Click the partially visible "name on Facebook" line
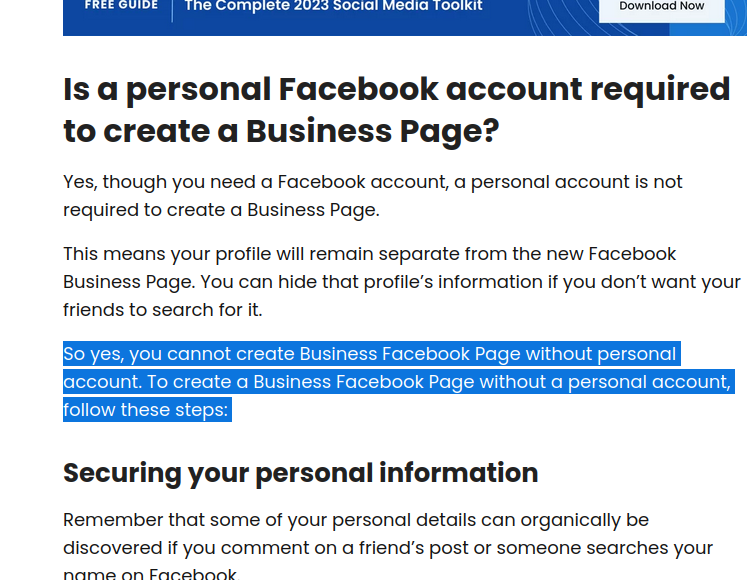The image size is (755, 580). pyautogui.click(x=150, y=574)
